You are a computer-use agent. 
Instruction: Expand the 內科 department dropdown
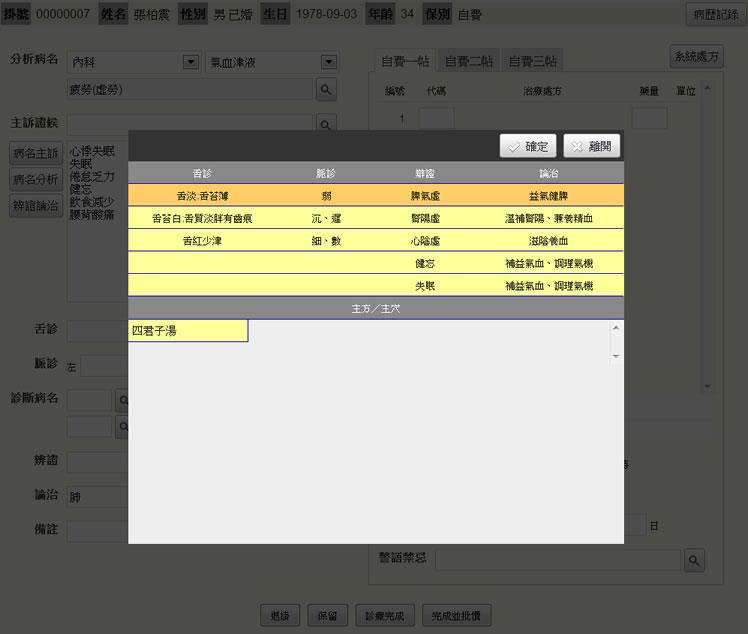click(190, 62)
